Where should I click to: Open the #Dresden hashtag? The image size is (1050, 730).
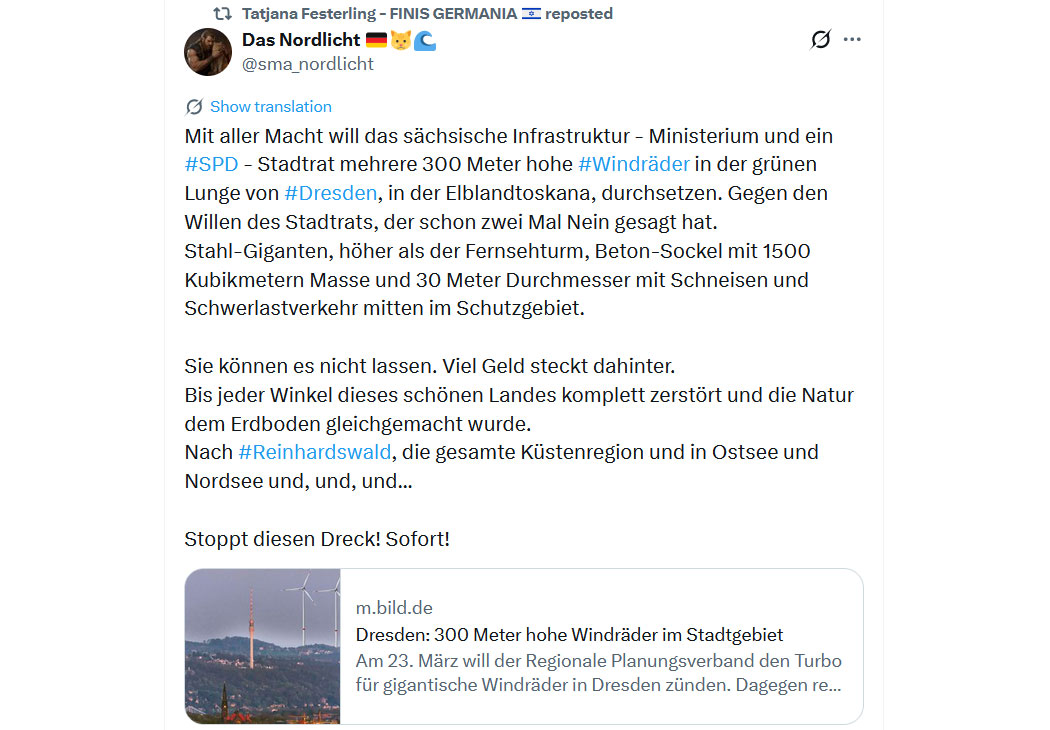click(331, 193)
